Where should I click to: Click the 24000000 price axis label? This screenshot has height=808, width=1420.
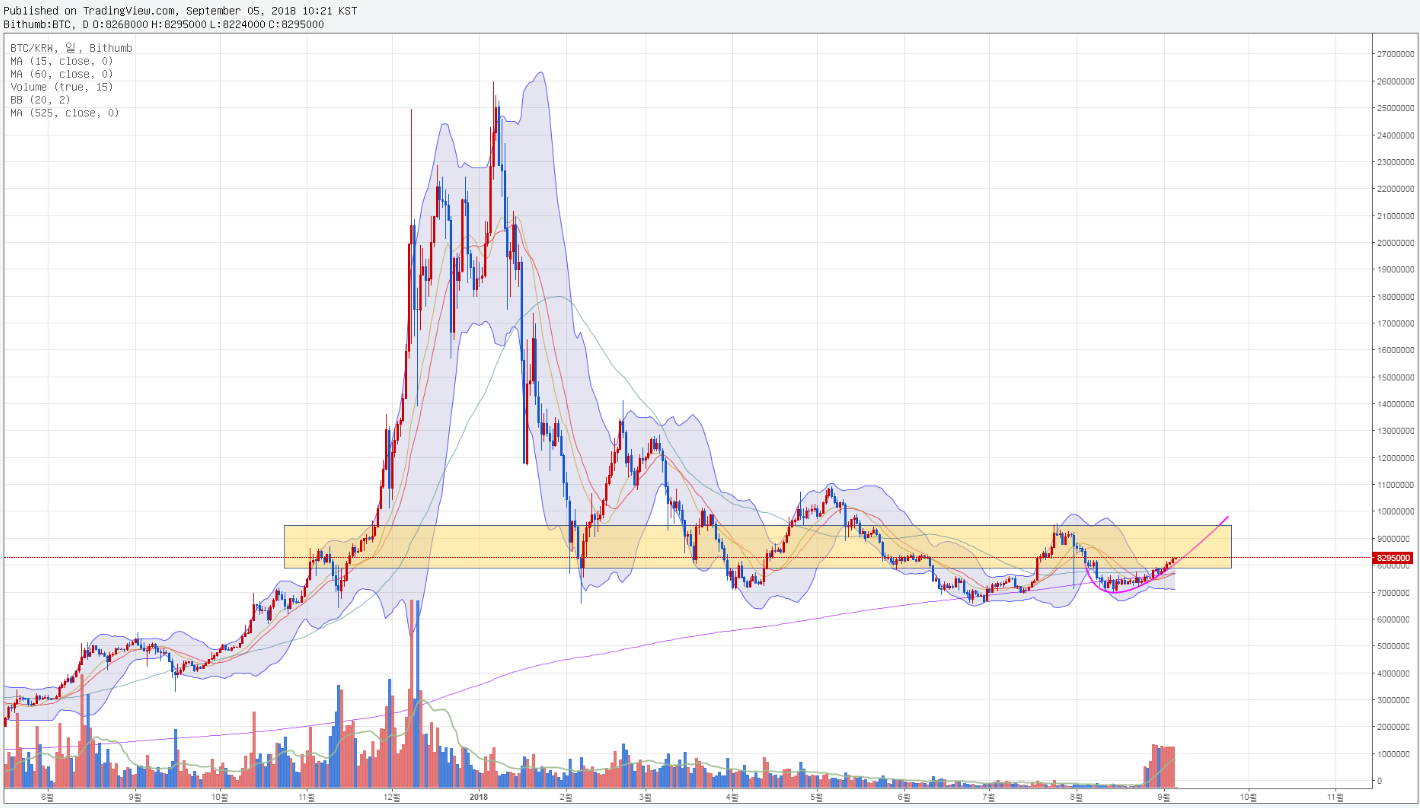pos(1395,134)
